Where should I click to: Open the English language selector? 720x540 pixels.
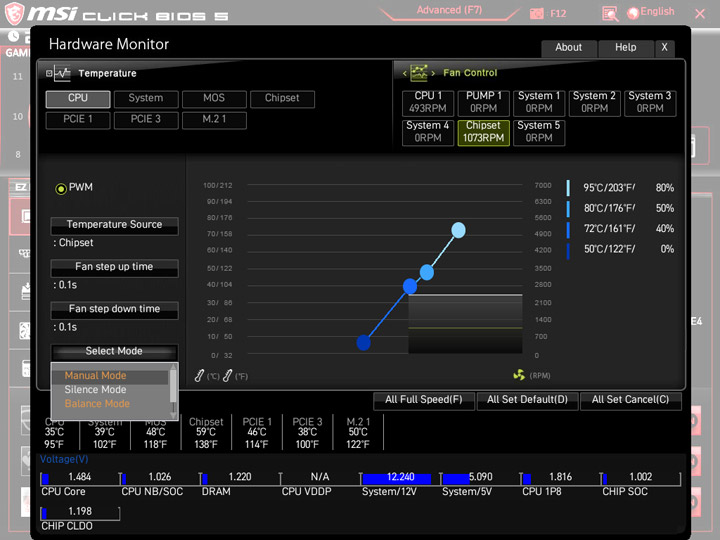coord(651,12)
